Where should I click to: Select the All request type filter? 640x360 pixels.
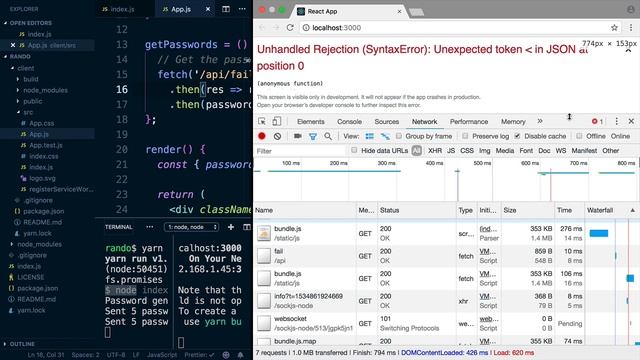click(x=416, y=151)
